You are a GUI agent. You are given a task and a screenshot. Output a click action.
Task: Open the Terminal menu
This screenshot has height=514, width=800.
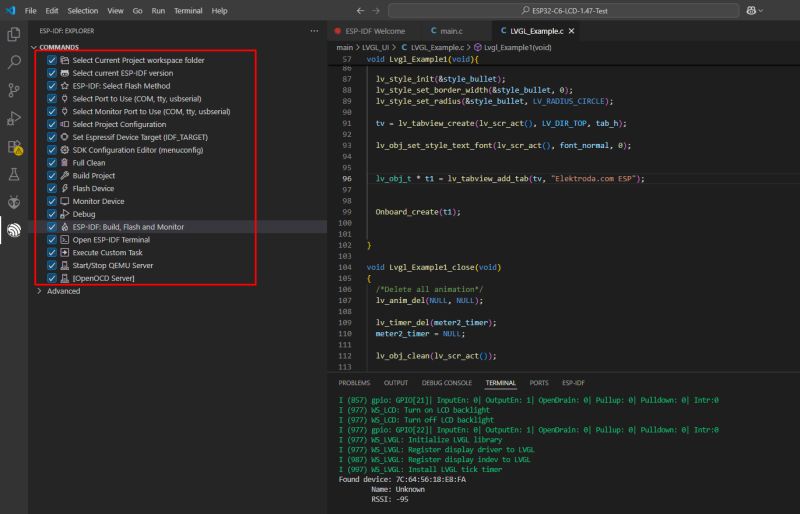(x=188, y=11)
